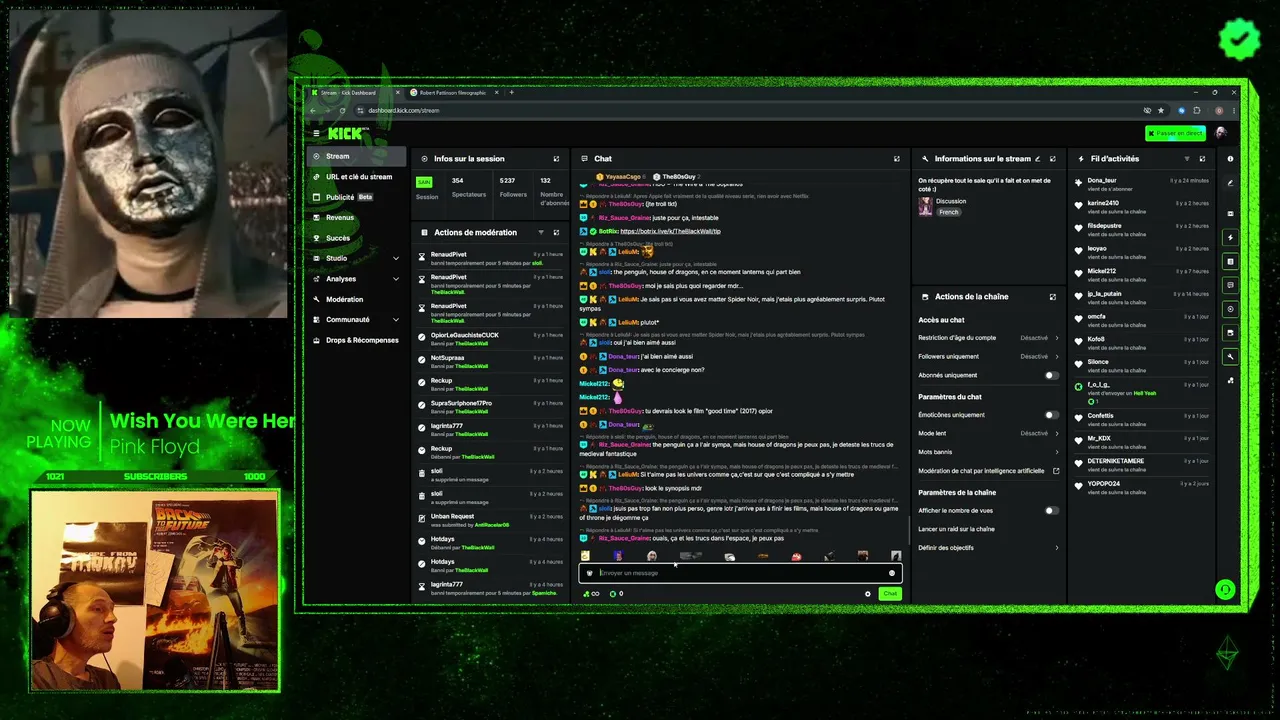
Task: Click karine2410 in the activity feed
Action: click(x=1102, y=203)
